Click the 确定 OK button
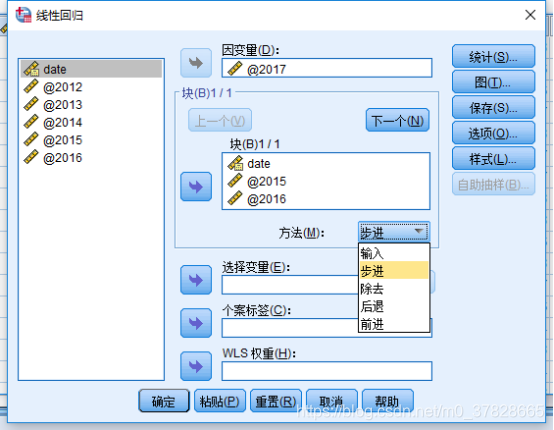Image resolution: width=554 pixels, height=430 pixels. pos(164,401)
